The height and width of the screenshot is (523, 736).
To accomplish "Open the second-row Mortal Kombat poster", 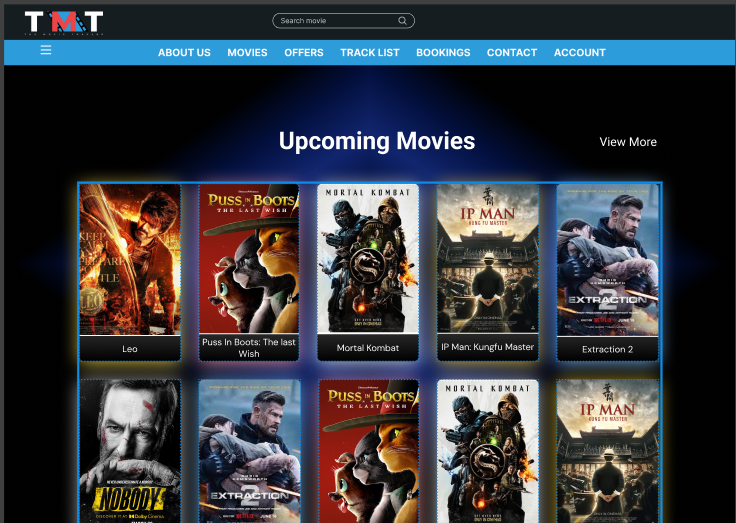I will [488, 451].
